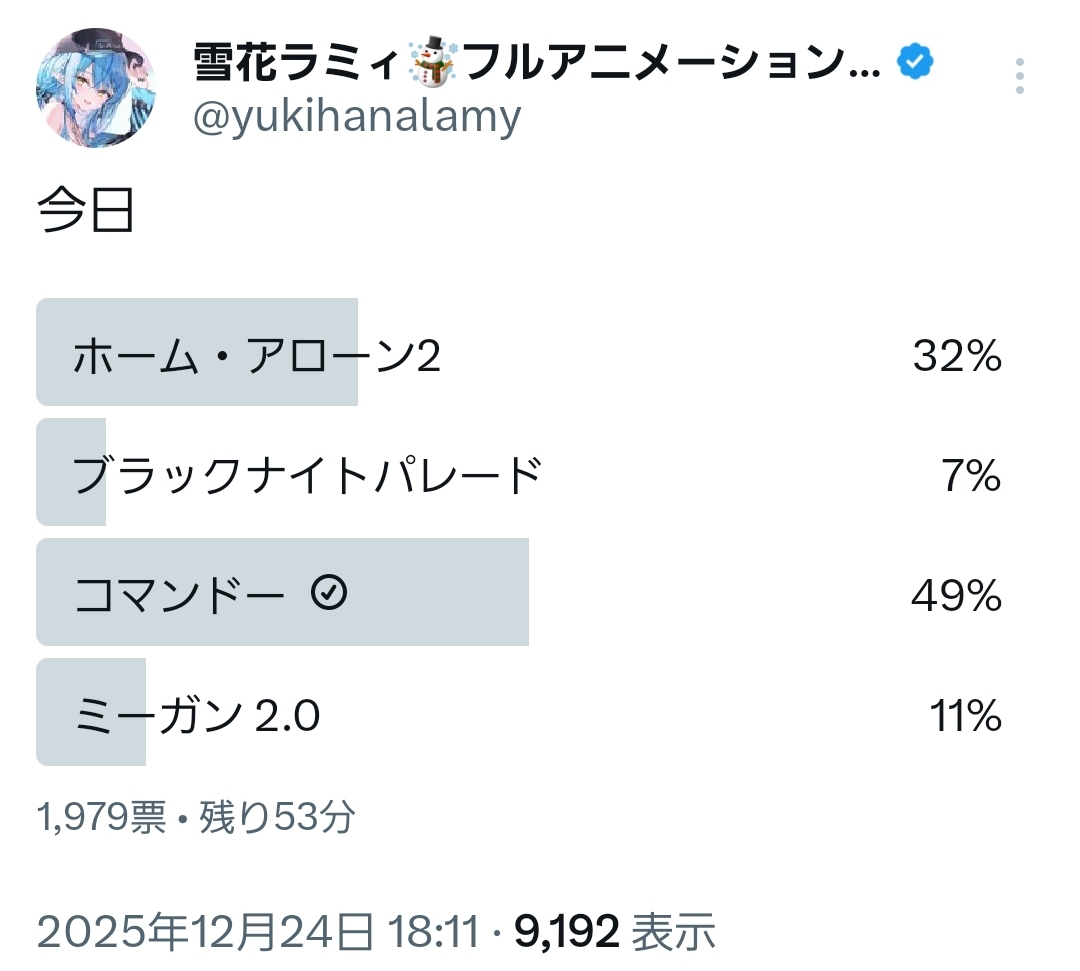Click the 雪花ラミィ display name
This screenshot has width=1080, height=971.
coord(300,66)
